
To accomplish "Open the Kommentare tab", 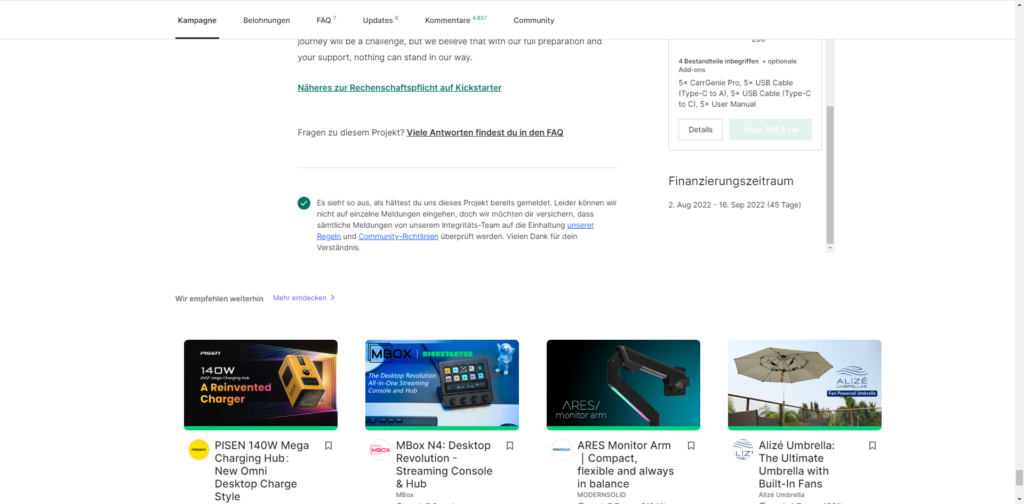I will (456, 20).
